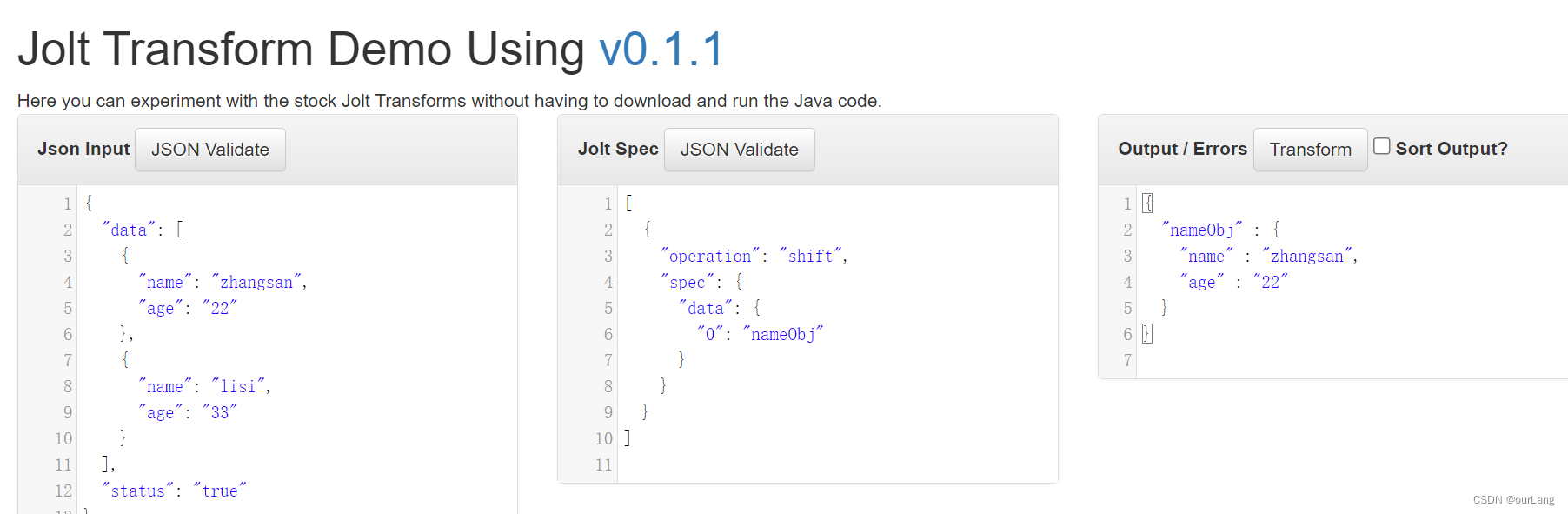Click "data" key in Json Input editor
Viewport: 1568px width, 514px height.
129,230
